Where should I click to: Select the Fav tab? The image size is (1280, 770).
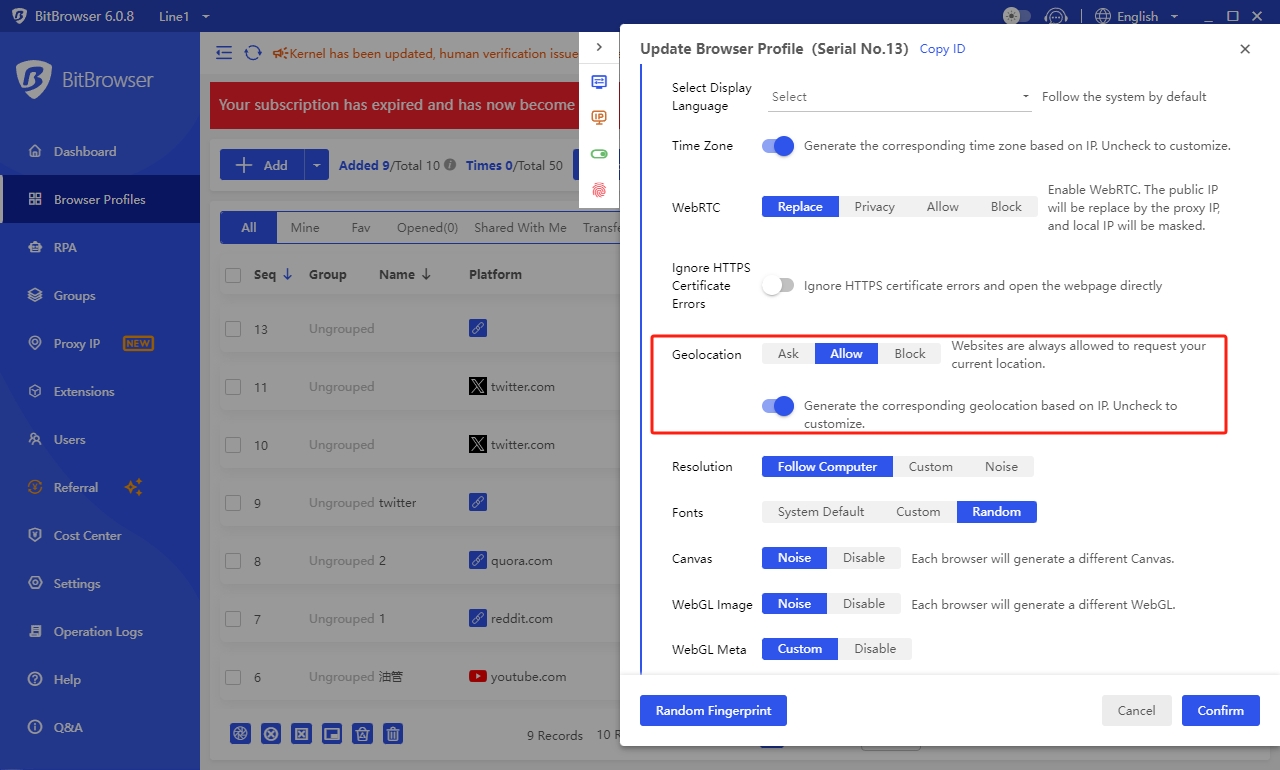pos(361,227)
